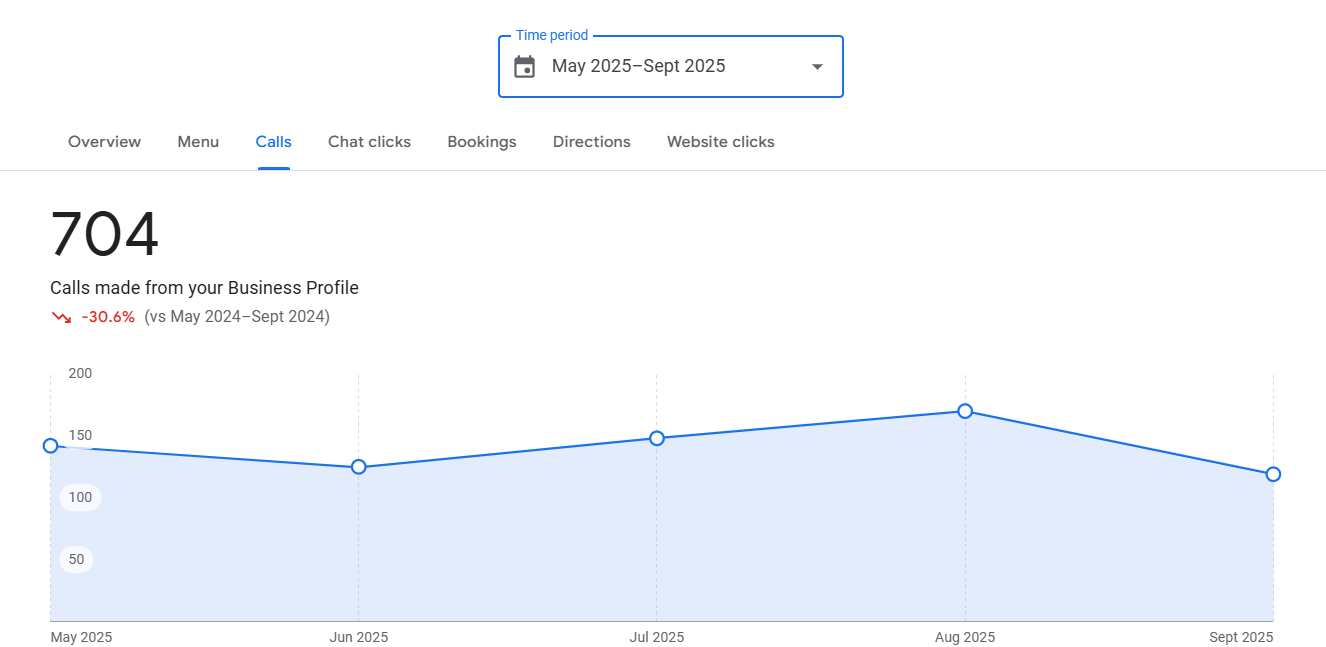The width and height of the screenshot is (1326, 647).
Task: Open the Menu tab
Action: tap(198, 142)
